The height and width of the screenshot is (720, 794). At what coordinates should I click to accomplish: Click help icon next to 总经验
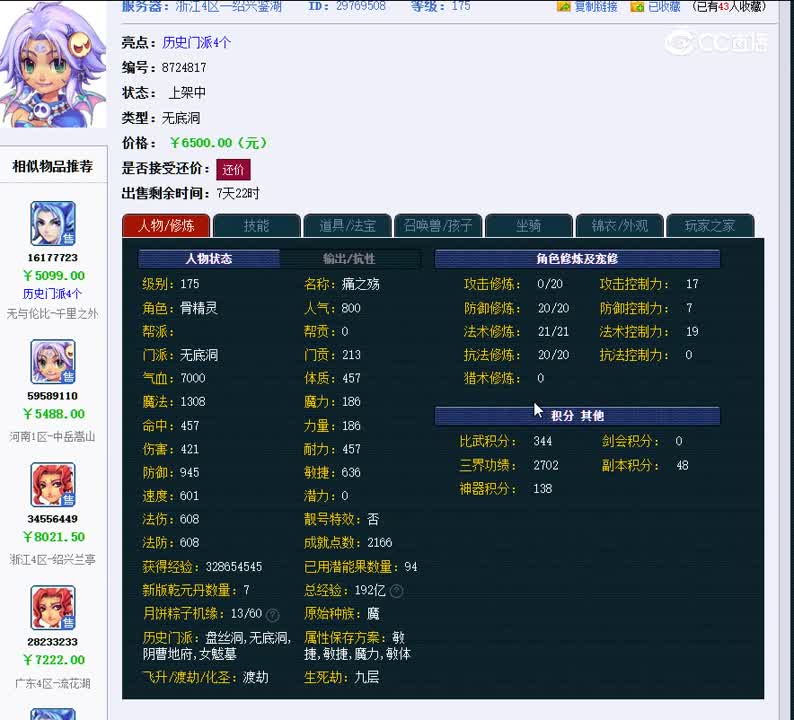[x=397, y=591]
